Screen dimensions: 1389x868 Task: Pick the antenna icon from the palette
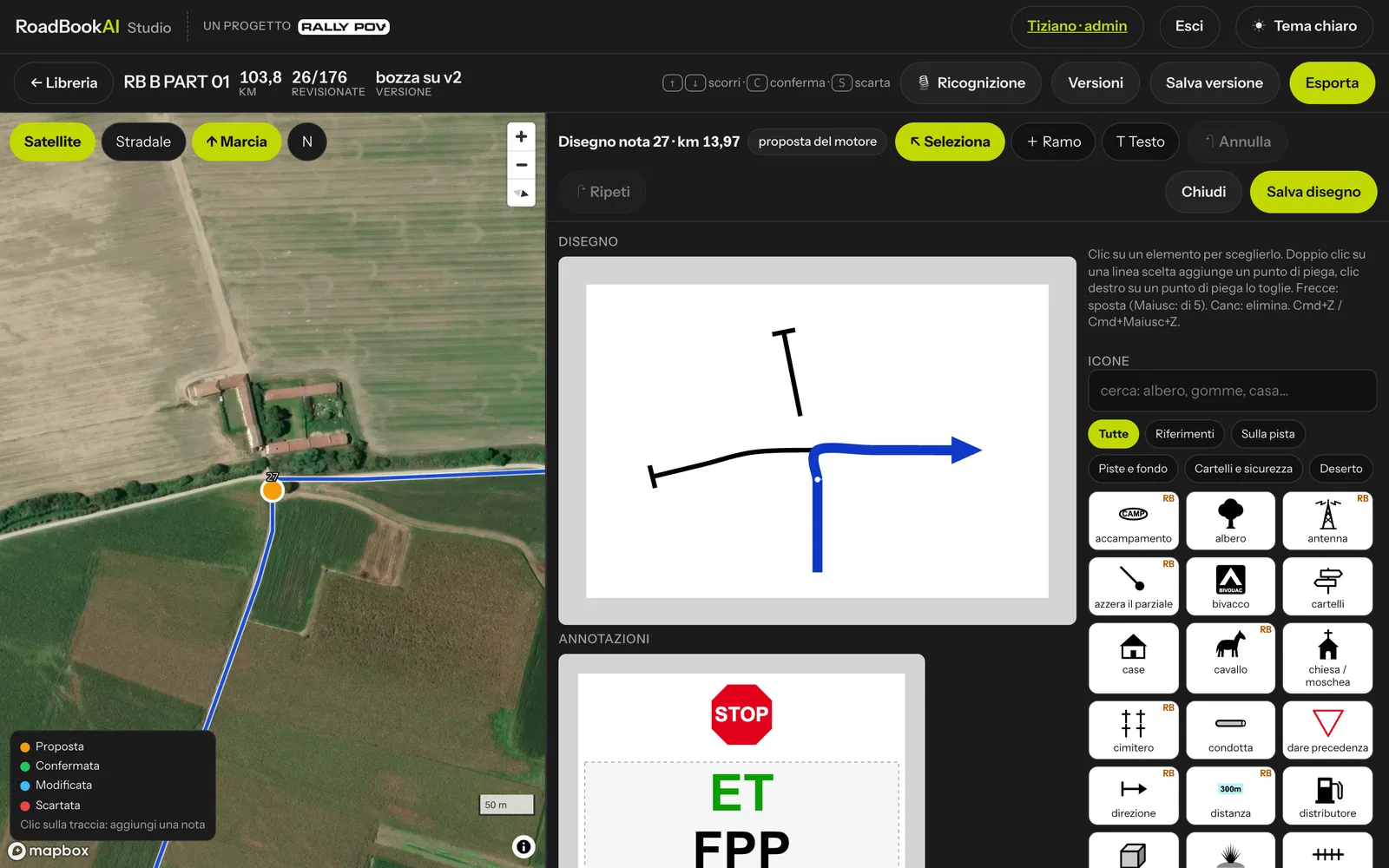(x=1327, y=521)
